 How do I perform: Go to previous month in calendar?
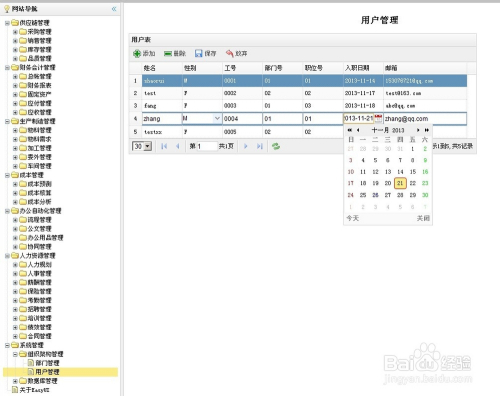pos(358,130)
